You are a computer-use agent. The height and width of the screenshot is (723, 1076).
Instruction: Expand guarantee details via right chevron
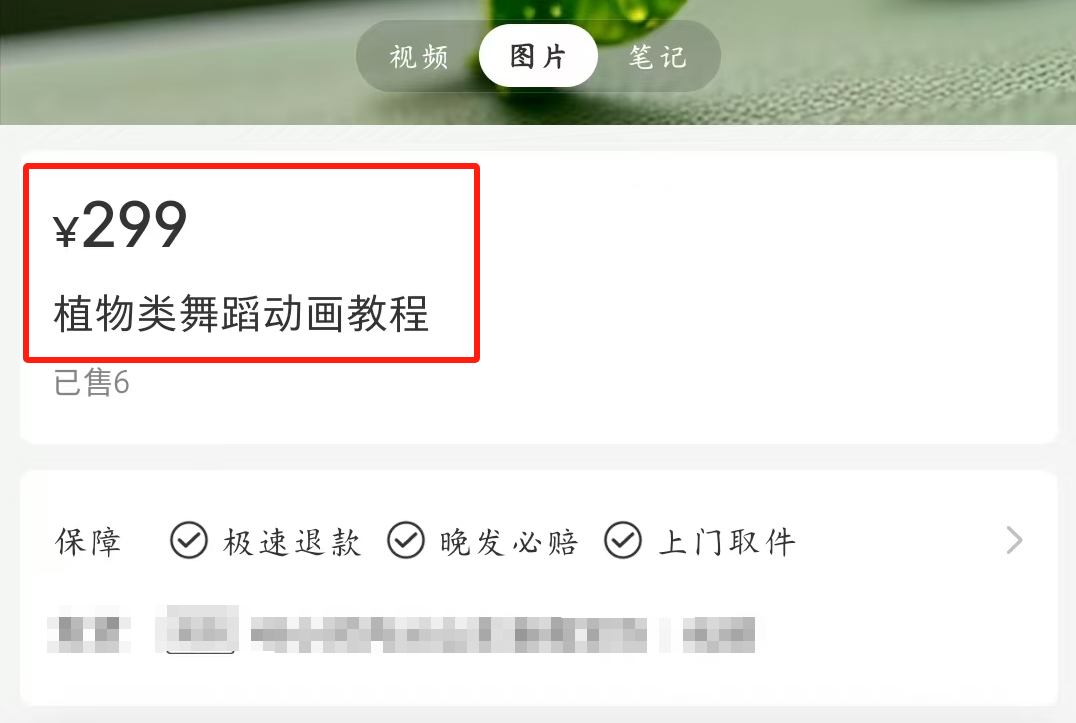click(x=1014, y=541)
